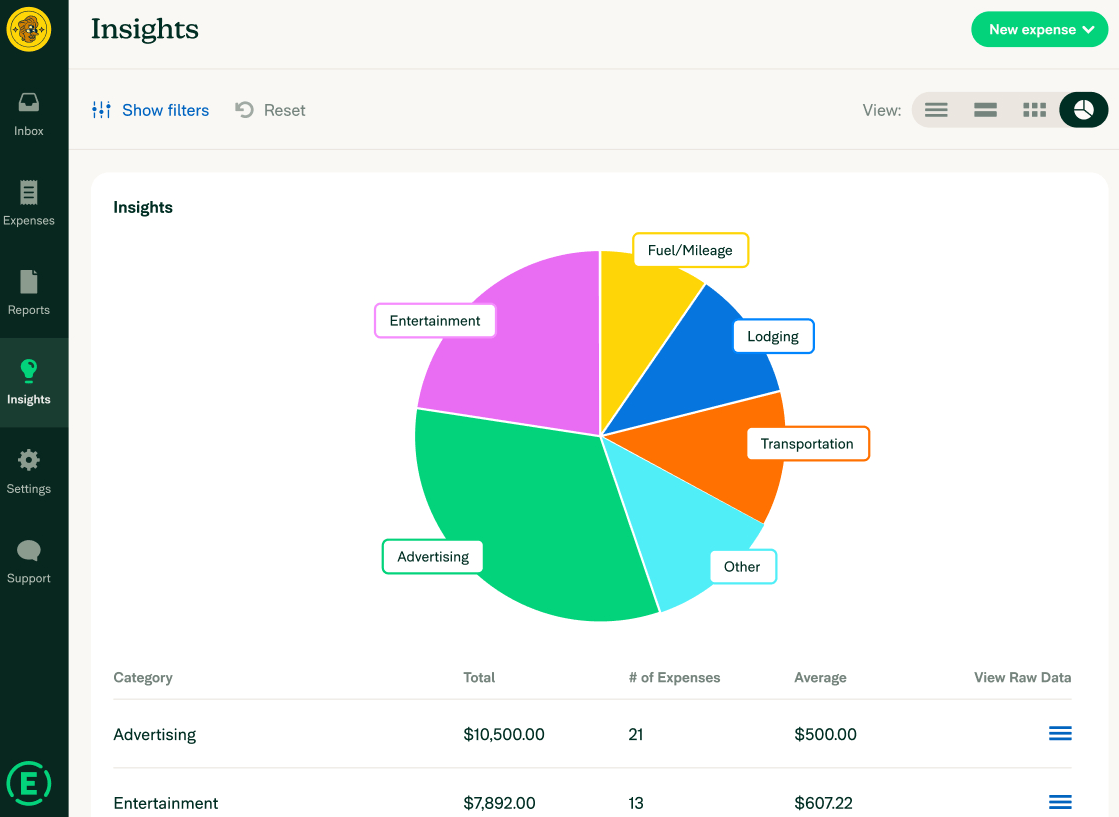The image size is (1119, 817).
Task: Open Reports in the sidebar
Action: pyautogui.click(x=29, y=293)
